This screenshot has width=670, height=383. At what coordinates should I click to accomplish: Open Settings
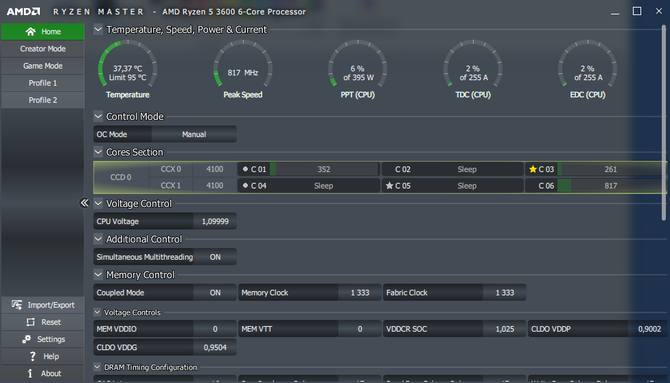coord(43,339)
